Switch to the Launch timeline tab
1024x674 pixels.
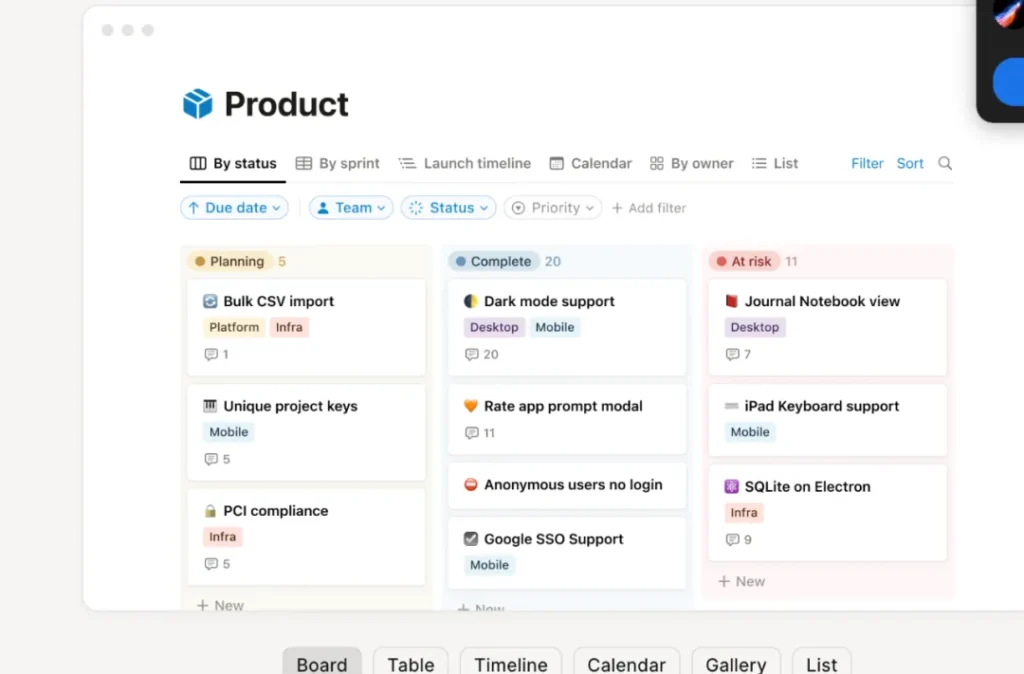pos(465,163)
